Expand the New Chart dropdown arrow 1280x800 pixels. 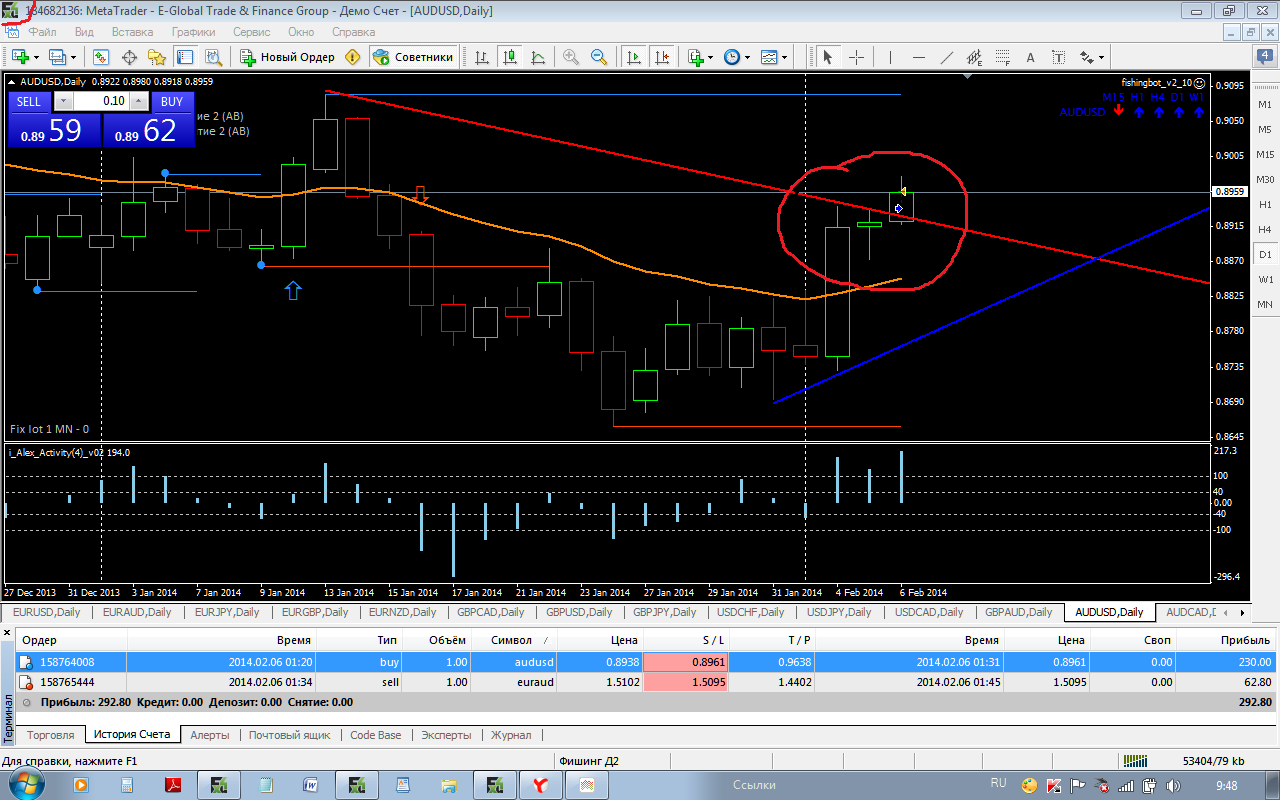[x=36, y=58]
